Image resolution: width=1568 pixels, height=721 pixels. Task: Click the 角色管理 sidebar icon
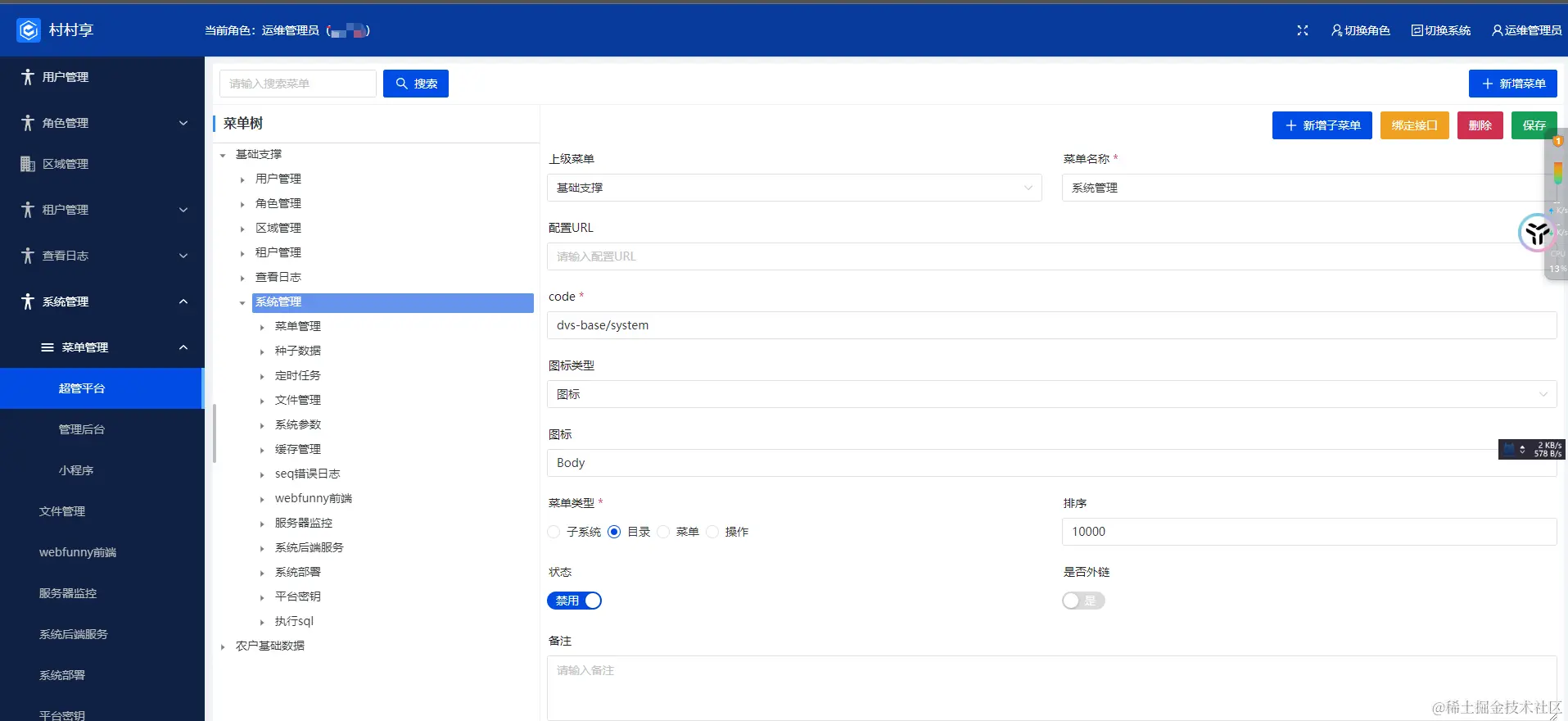28,123
